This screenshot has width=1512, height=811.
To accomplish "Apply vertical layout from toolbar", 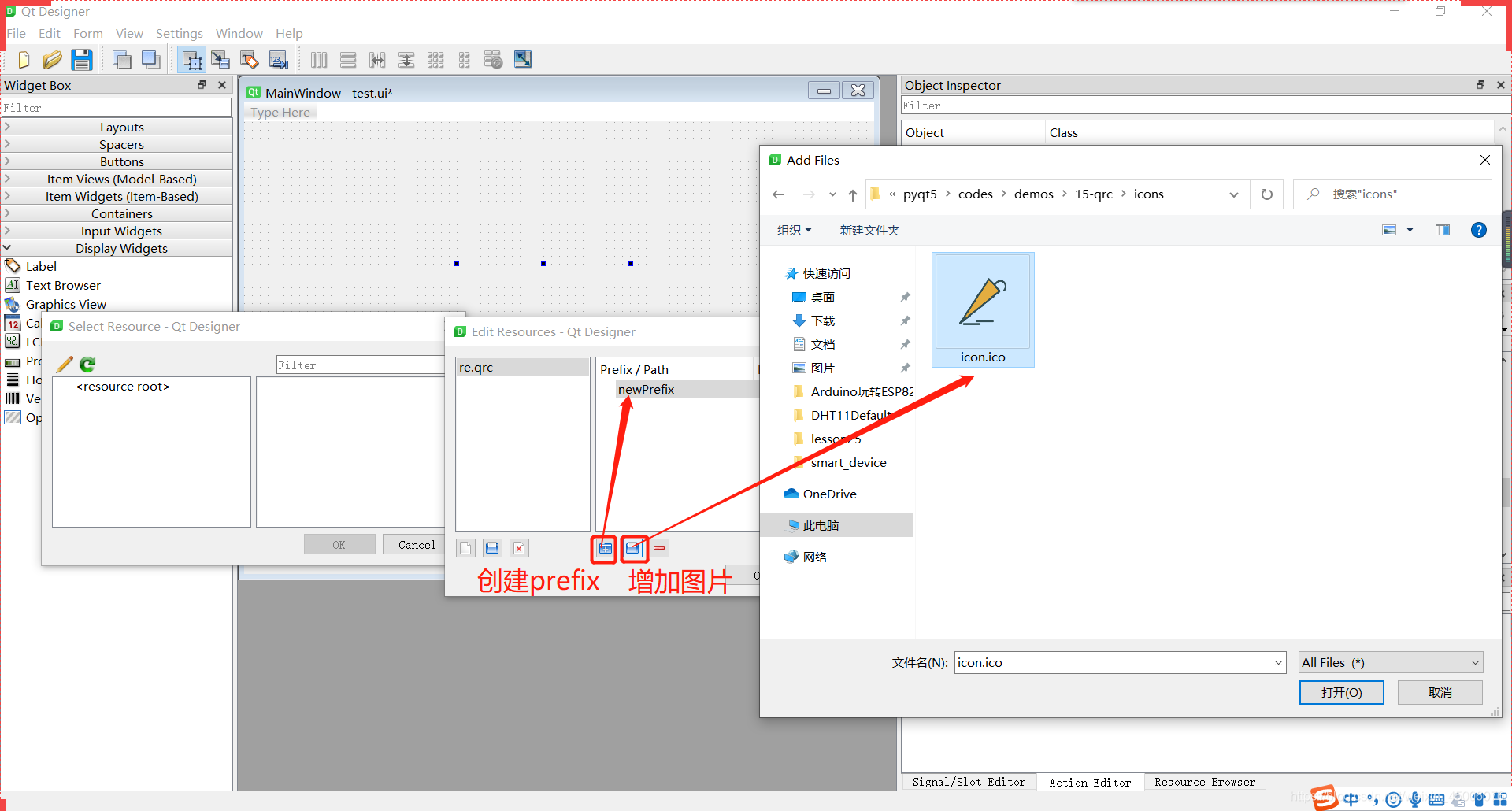I will (x=348, y=60).
